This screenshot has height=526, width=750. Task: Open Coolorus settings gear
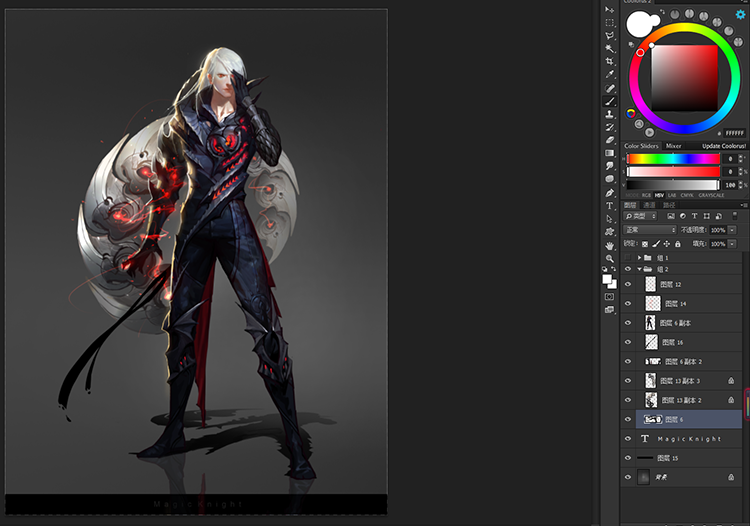tap(740, 15)
